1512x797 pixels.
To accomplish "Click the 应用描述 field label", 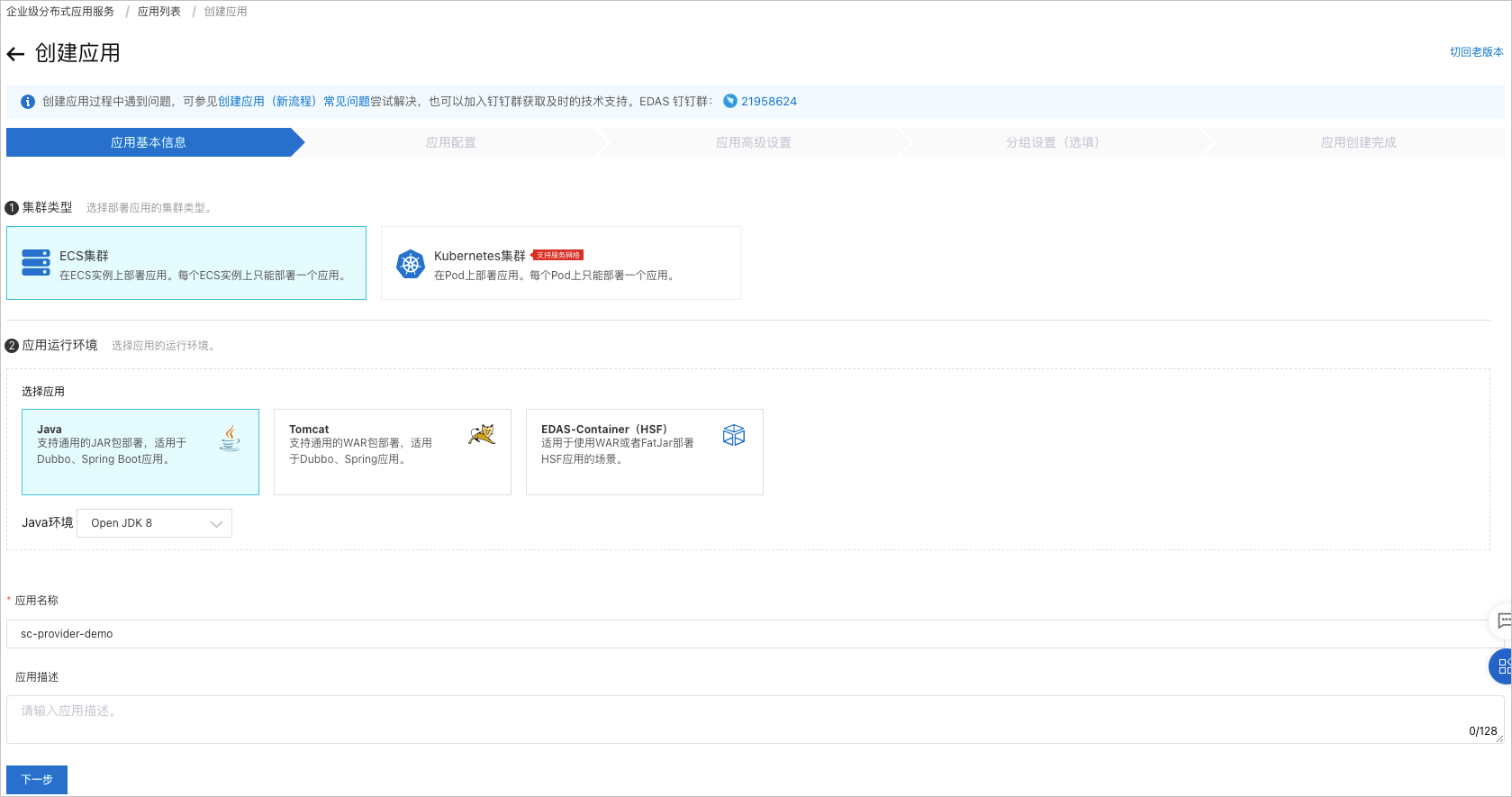I will pyautogui.click(x=37, y=677).
